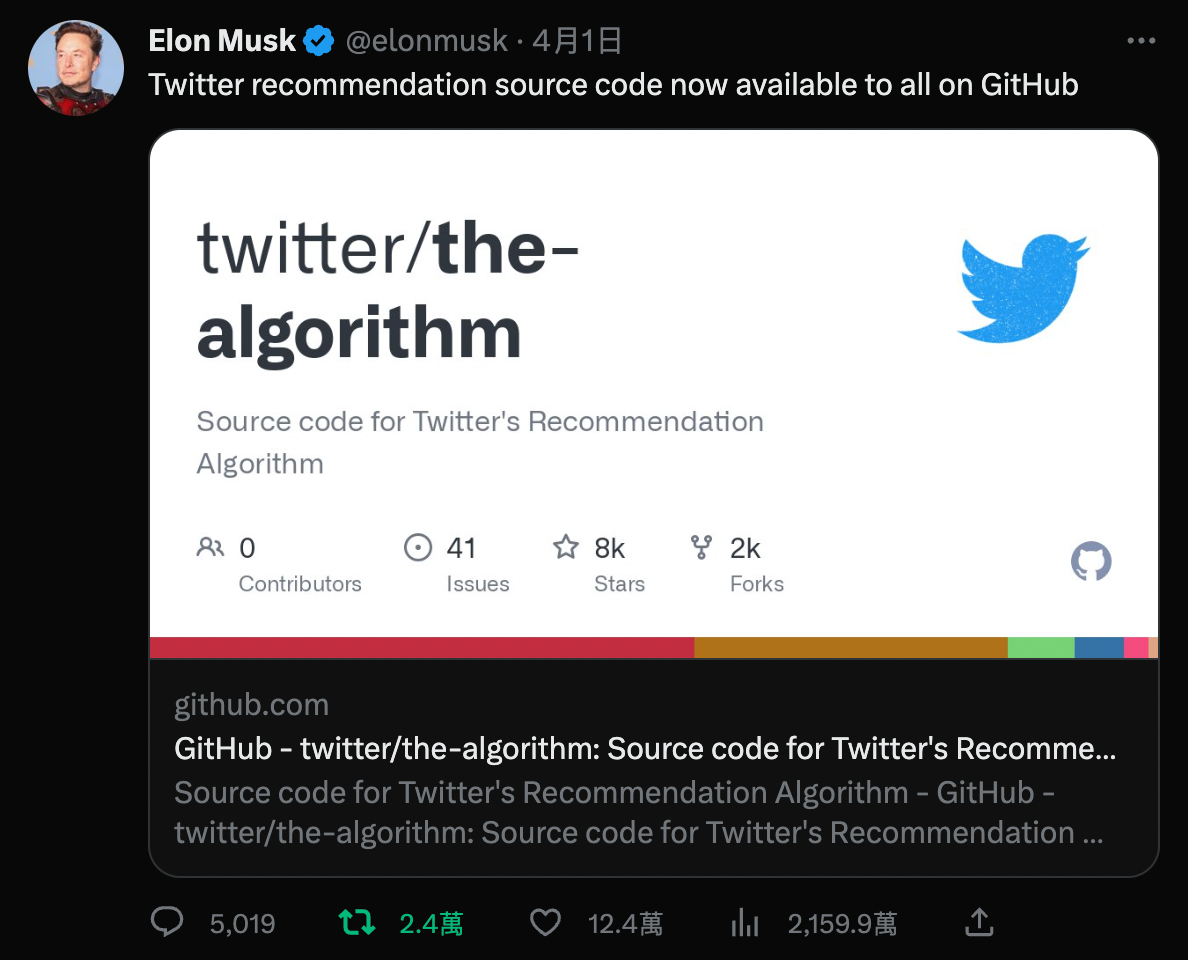Click the Stars icon showing 8k

point(566,547)
